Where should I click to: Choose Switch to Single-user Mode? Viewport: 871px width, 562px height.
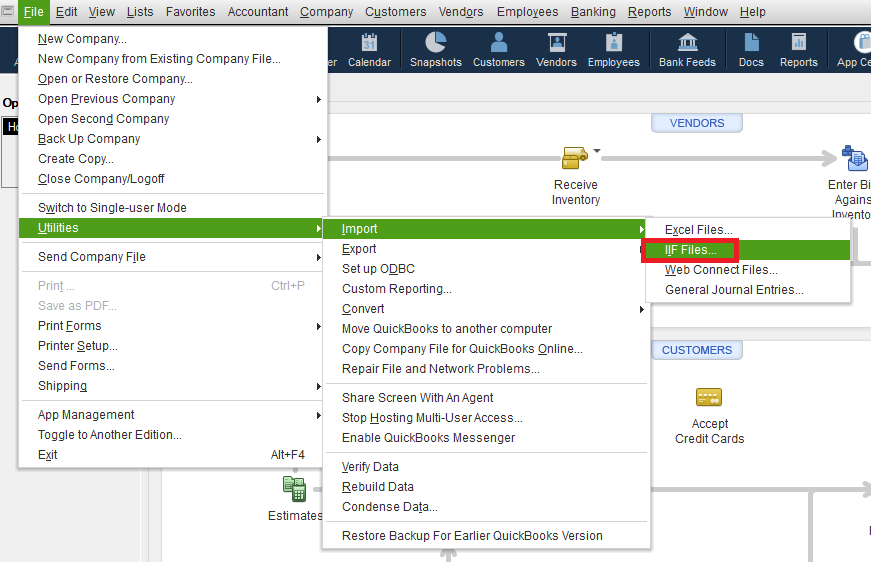[x=173, y=208]
